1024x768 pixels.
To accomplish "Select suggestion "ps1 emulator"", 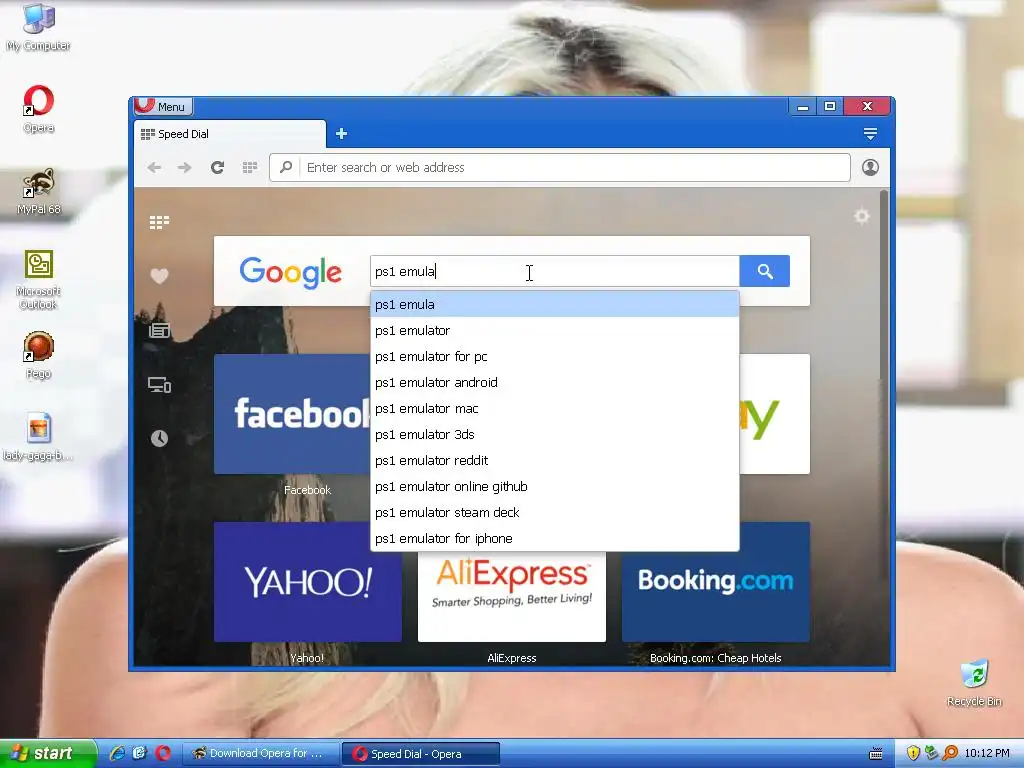I will [554, 330].
